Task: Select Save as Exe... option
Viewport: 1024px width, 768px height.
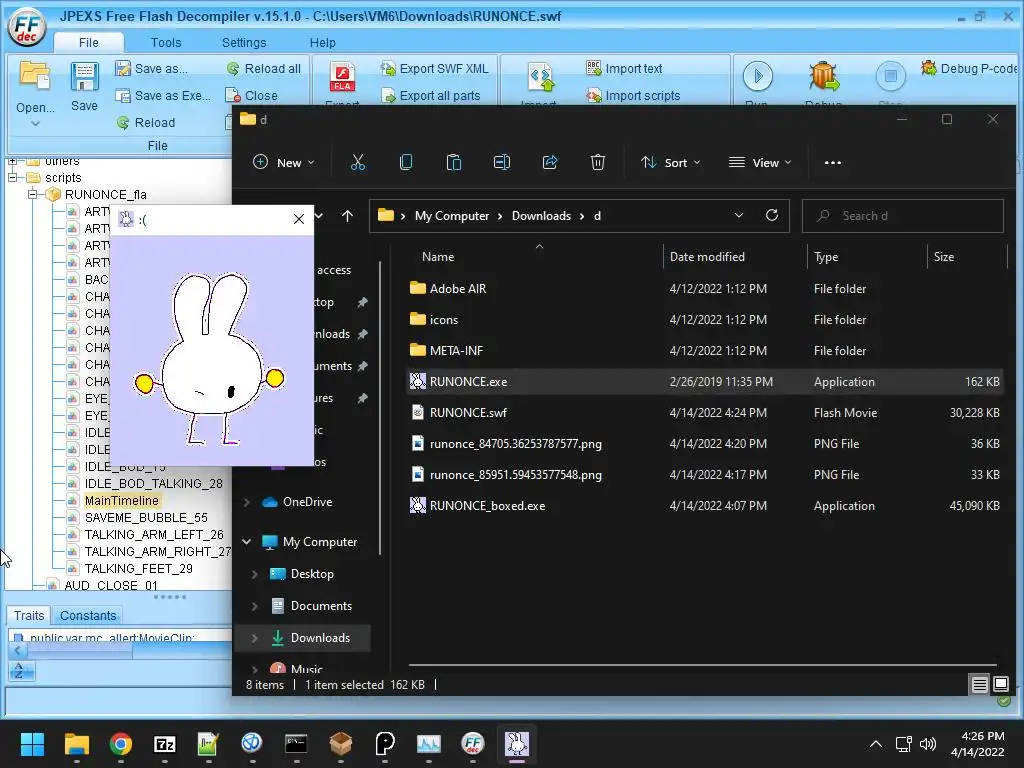Action: tap(163, 95)
